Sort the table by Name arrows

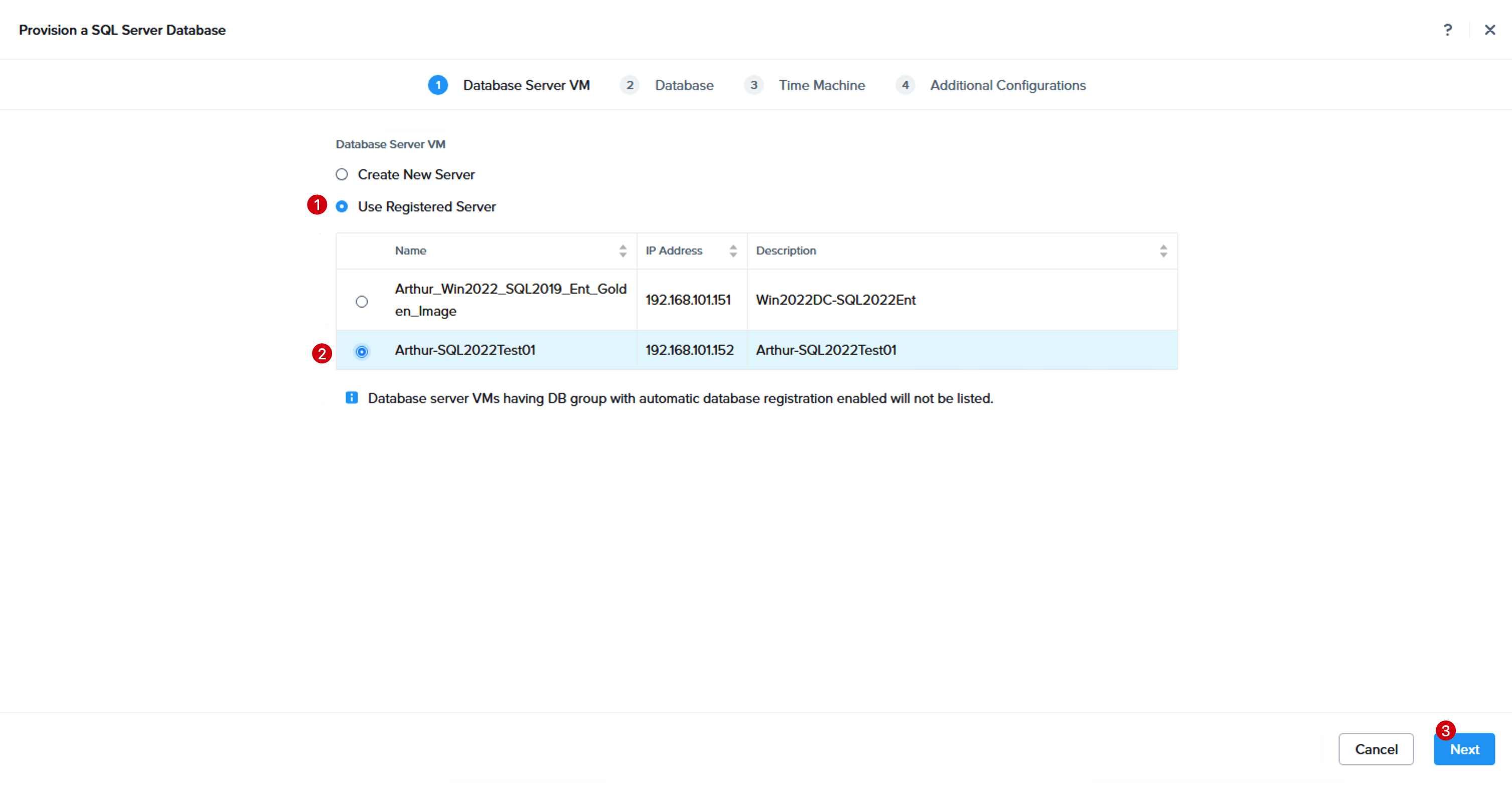(623, 251)
